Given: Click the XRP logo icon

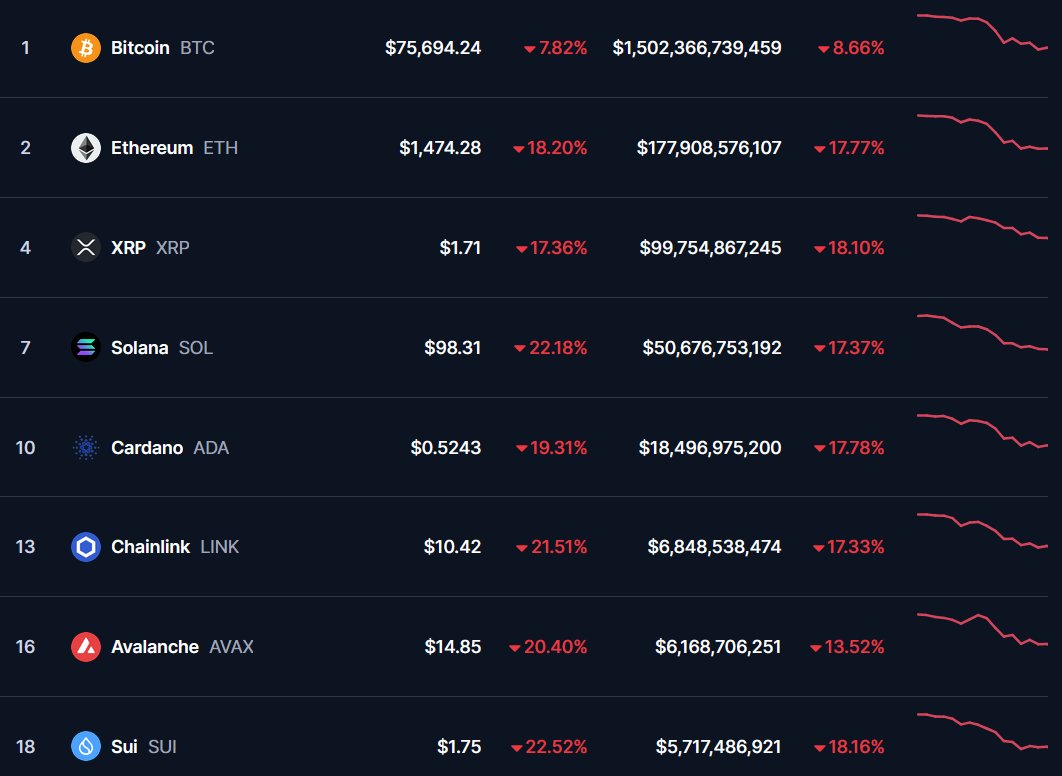Looking at the screenshot, I should pos(86,247).
